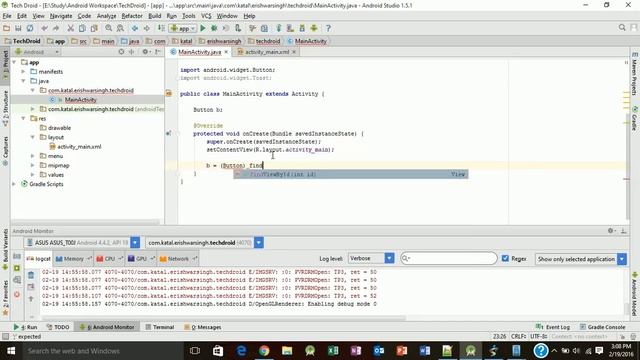Open Chrome from the Windows taskbar
Screen dimensions: 640x360
coord(264,351)
